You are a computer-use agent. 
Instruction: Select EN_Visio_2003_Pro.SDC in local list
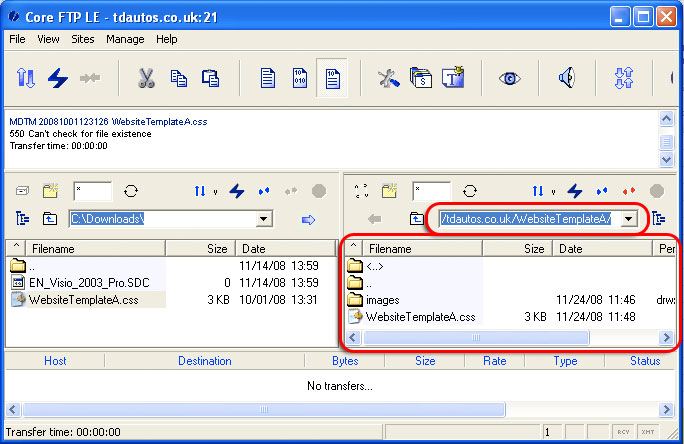(89, 283)
